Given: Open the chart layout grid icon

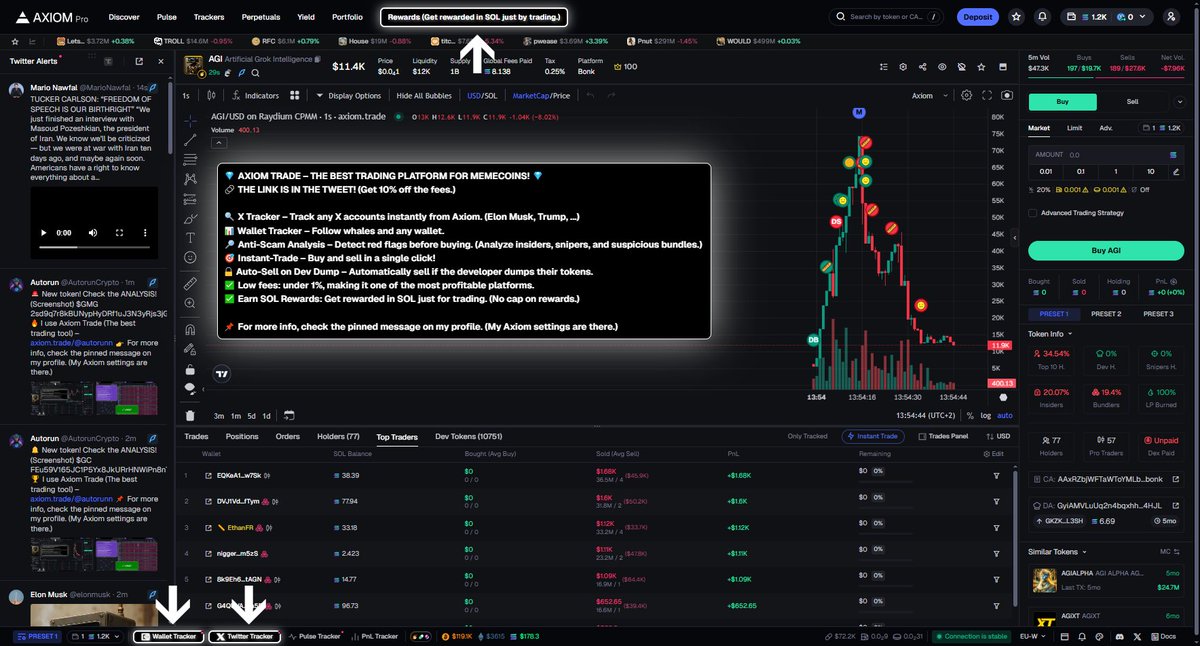Looking at the screenshot, I should coord(295,96).
